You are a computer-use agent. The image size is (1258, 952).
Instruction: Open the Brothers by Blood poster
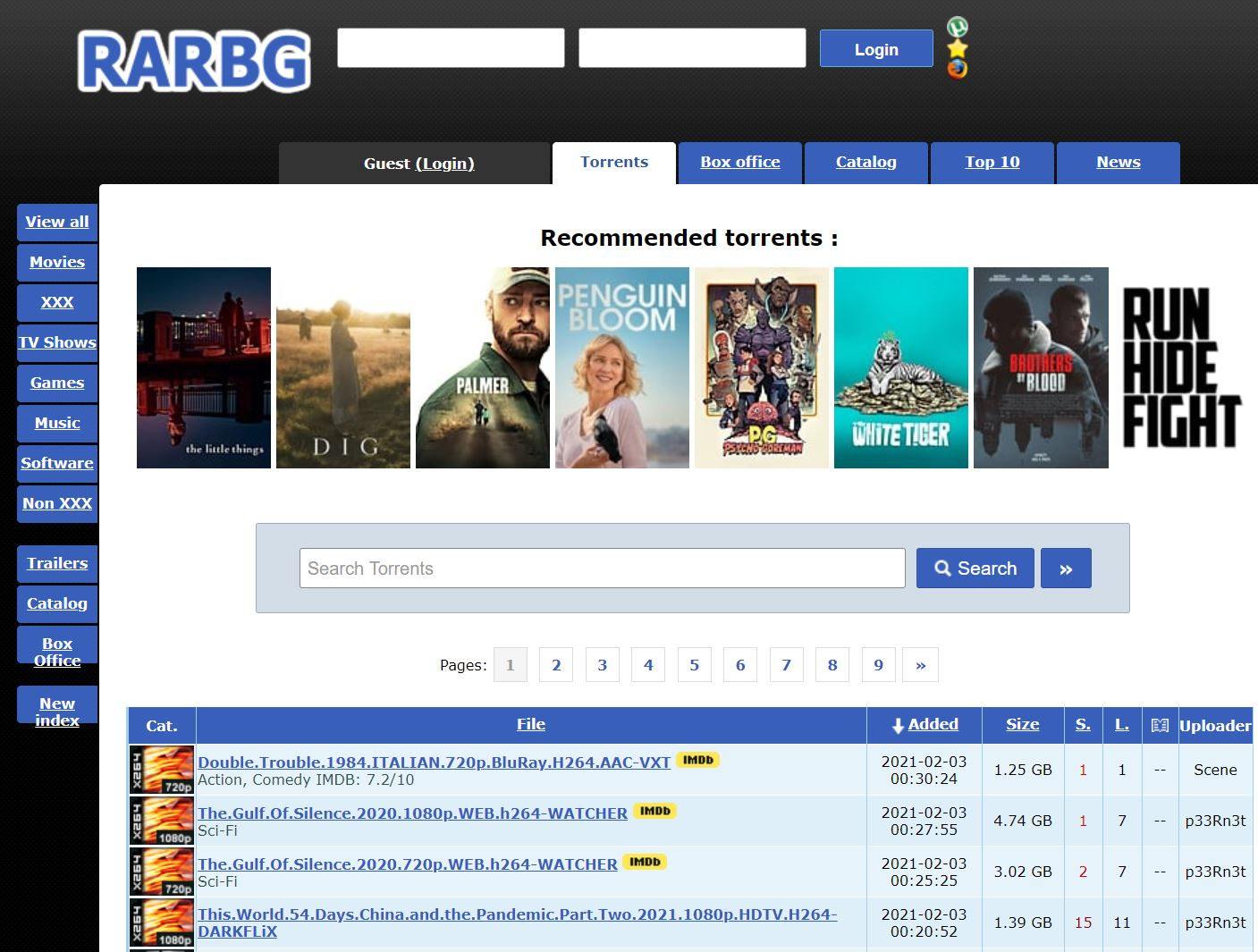[1041, 367]
